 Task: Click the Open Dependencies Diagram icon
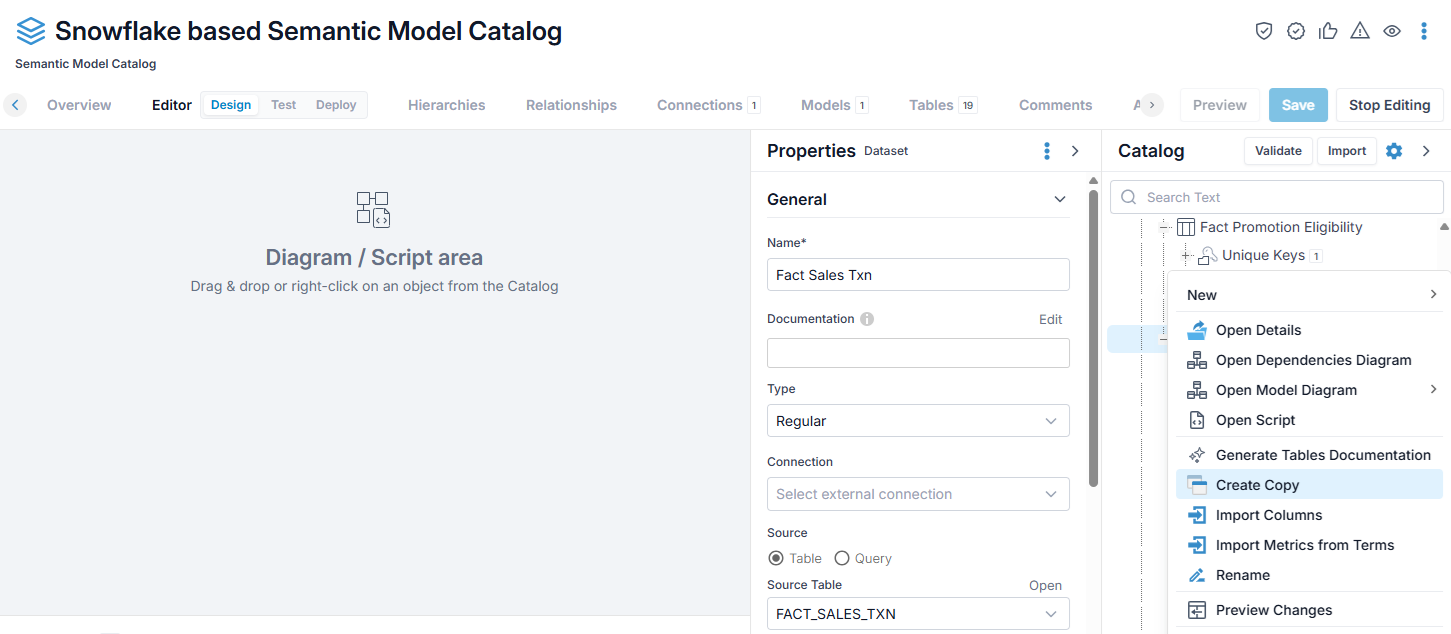pos(1196,360)
